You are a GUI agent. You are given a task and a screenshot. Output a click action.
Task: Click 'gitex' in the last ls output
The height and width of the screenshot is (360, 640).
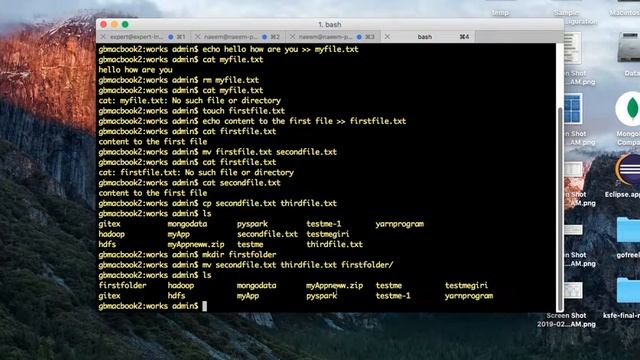point(109,296)
